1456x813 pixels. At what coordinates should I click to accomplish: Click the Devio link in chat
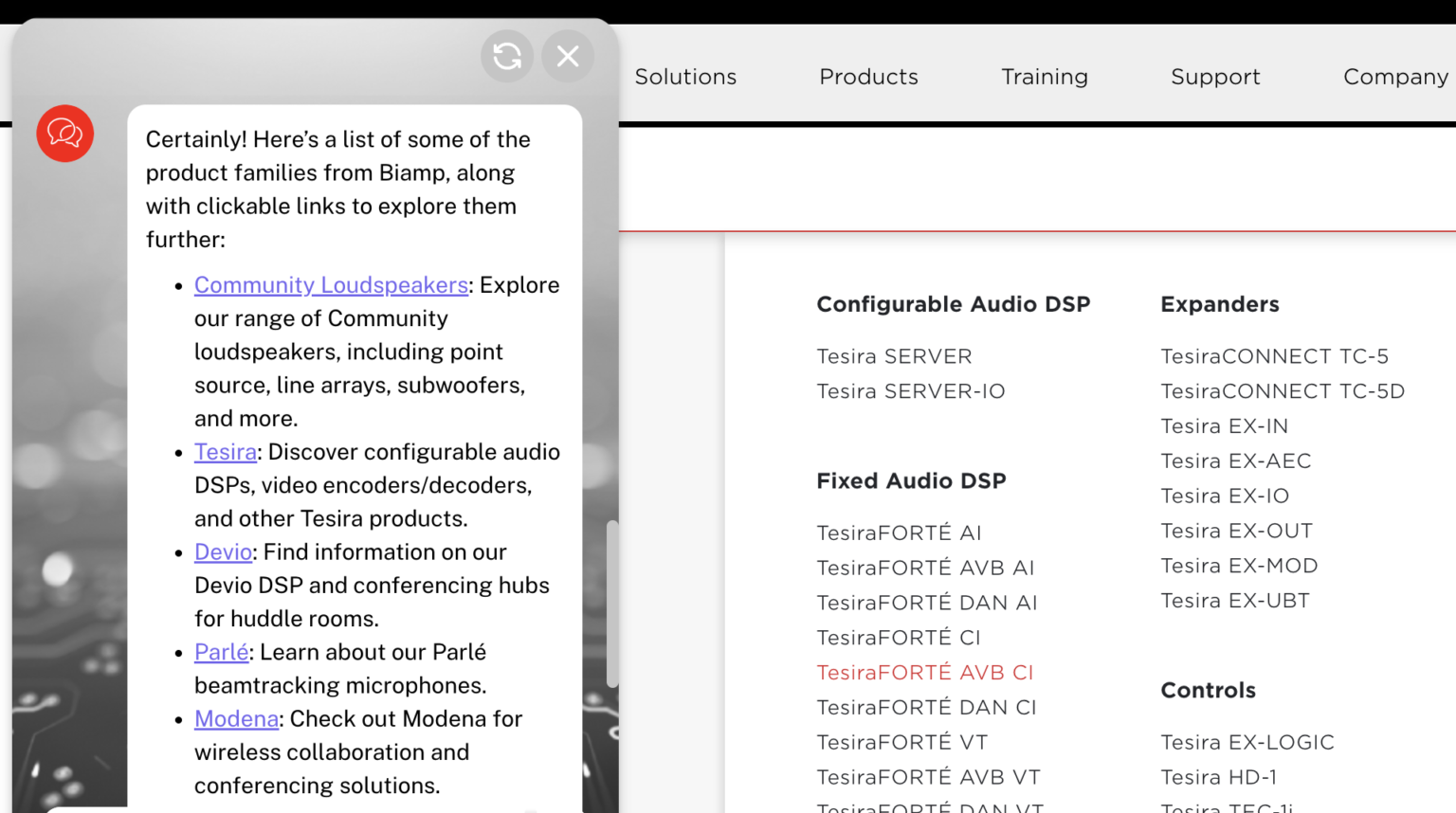coord(223,552)
